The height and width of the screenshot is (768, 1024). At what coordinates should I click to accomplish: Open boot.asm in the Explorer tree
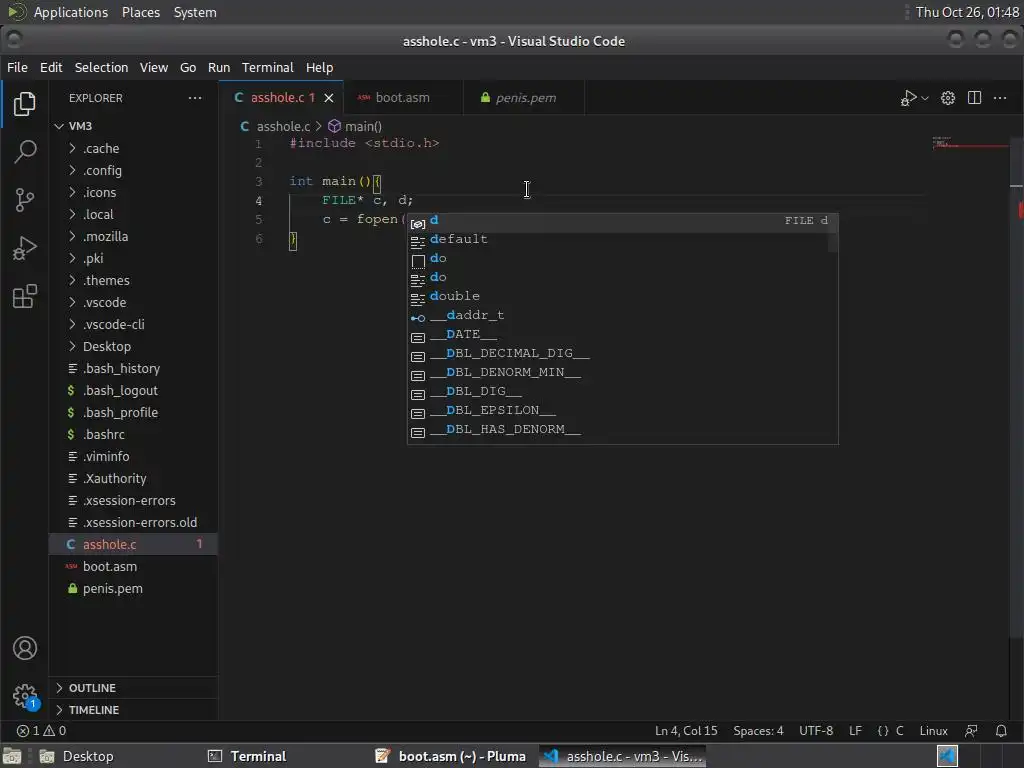(133, 566)
